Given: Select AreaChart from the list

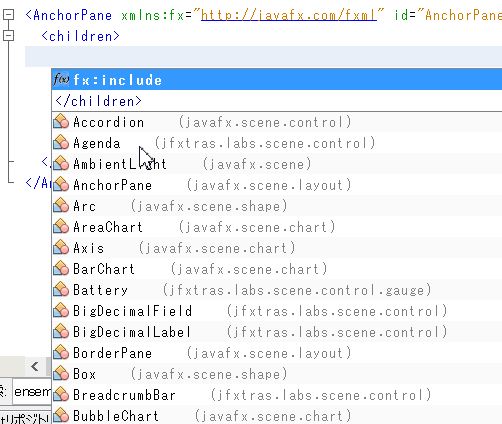Looking at the screenshot, I should point(277,227).
